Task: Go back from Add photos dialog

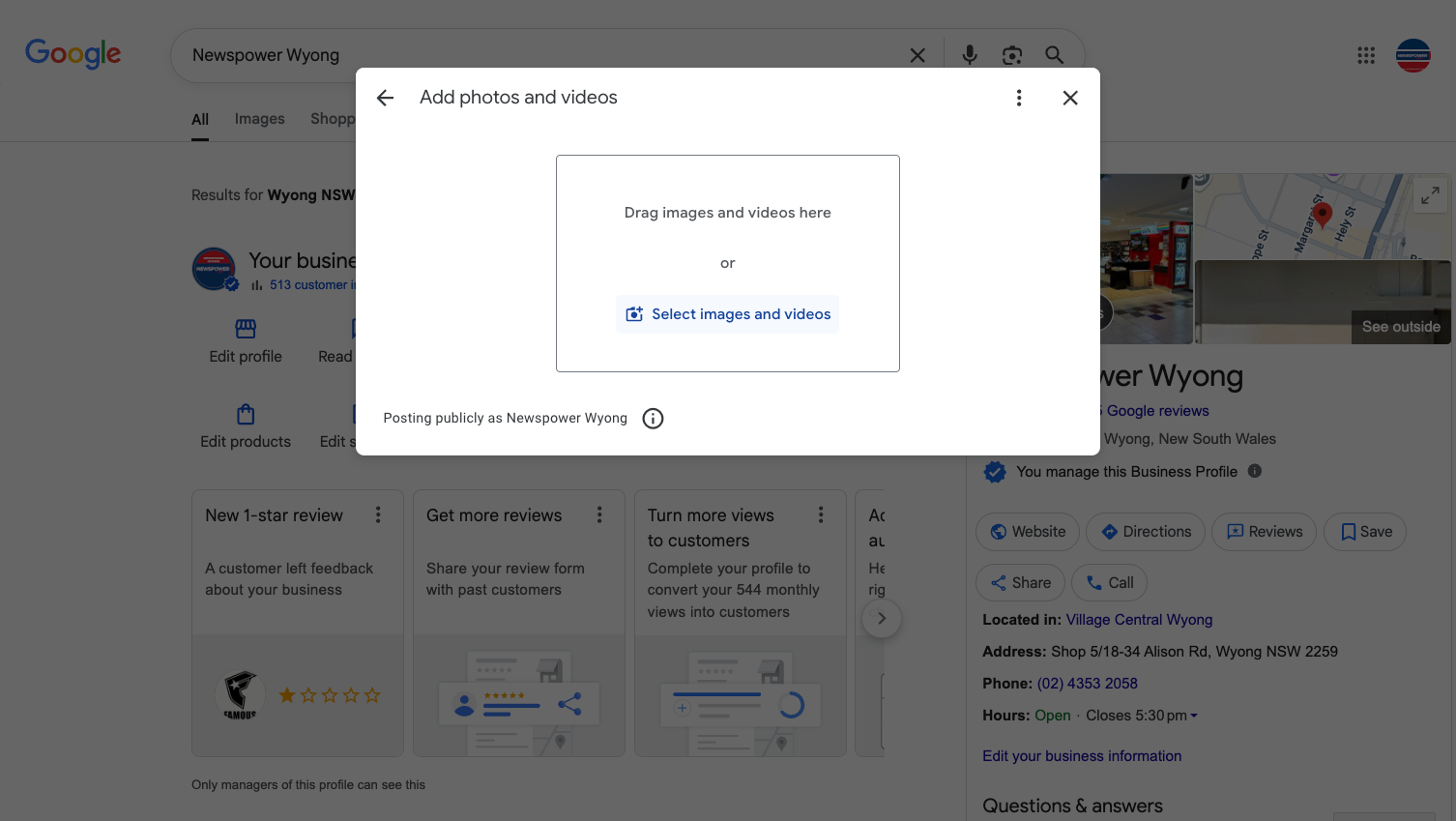Action: click(x=385, y=98)
